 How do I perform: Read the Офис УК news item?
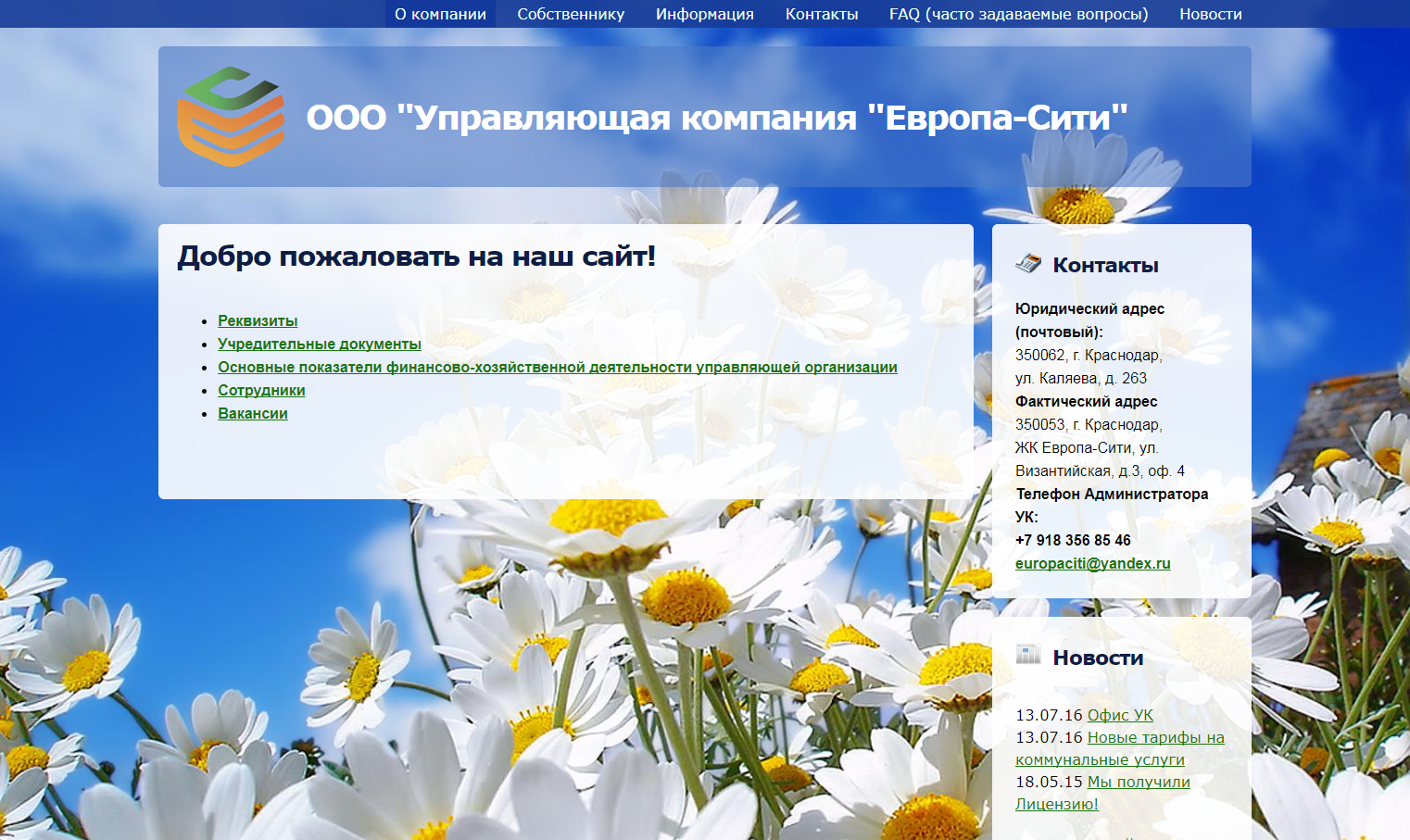point(1120,715)
